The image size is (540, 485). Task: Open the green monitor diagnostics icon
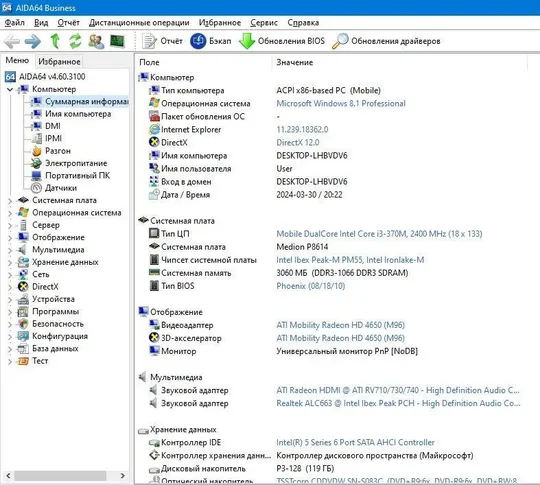[117, 41]
